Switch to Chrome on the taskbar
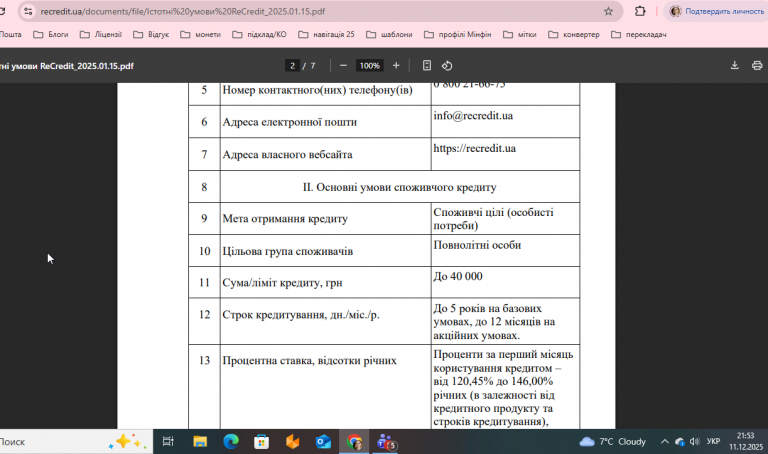Screen dimensions: 768x454 354,442
